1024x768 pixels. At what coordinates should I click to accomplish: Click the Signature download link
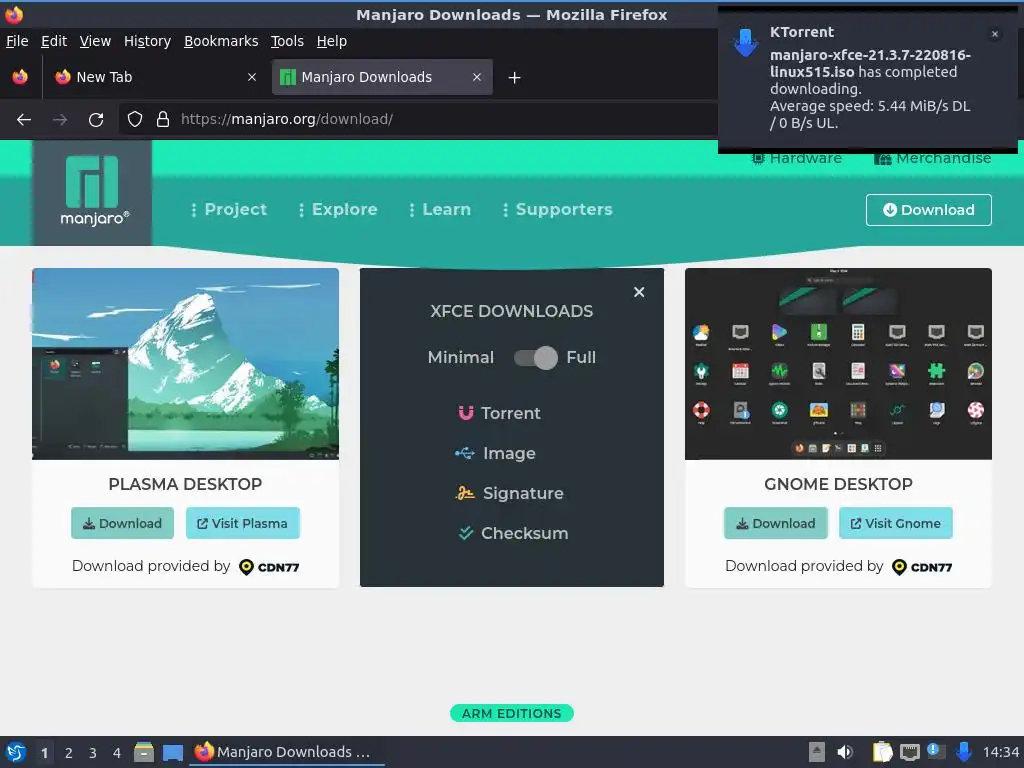click(x=509, y=493)
